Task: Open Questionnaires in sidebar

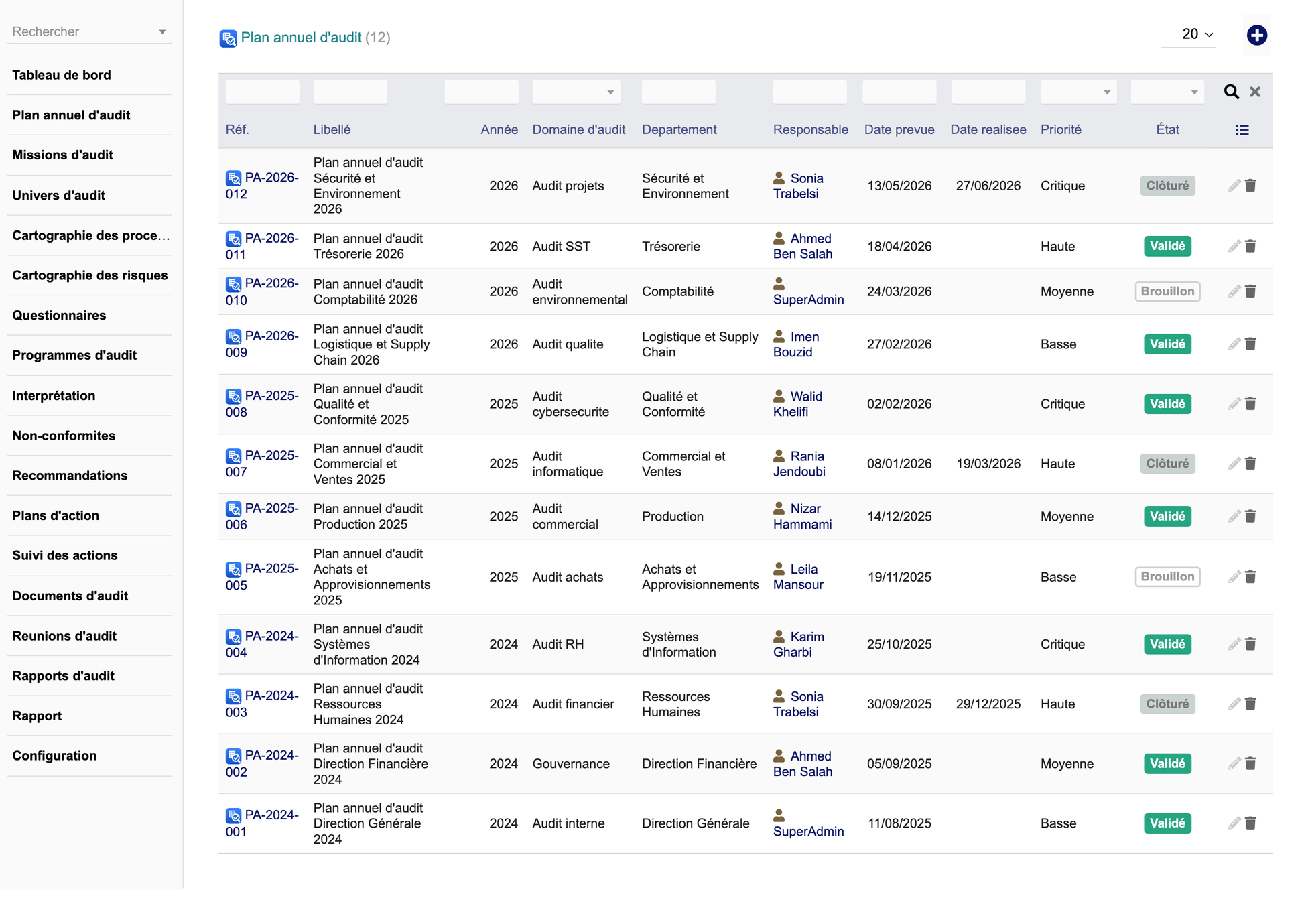Action: (59, 315)
